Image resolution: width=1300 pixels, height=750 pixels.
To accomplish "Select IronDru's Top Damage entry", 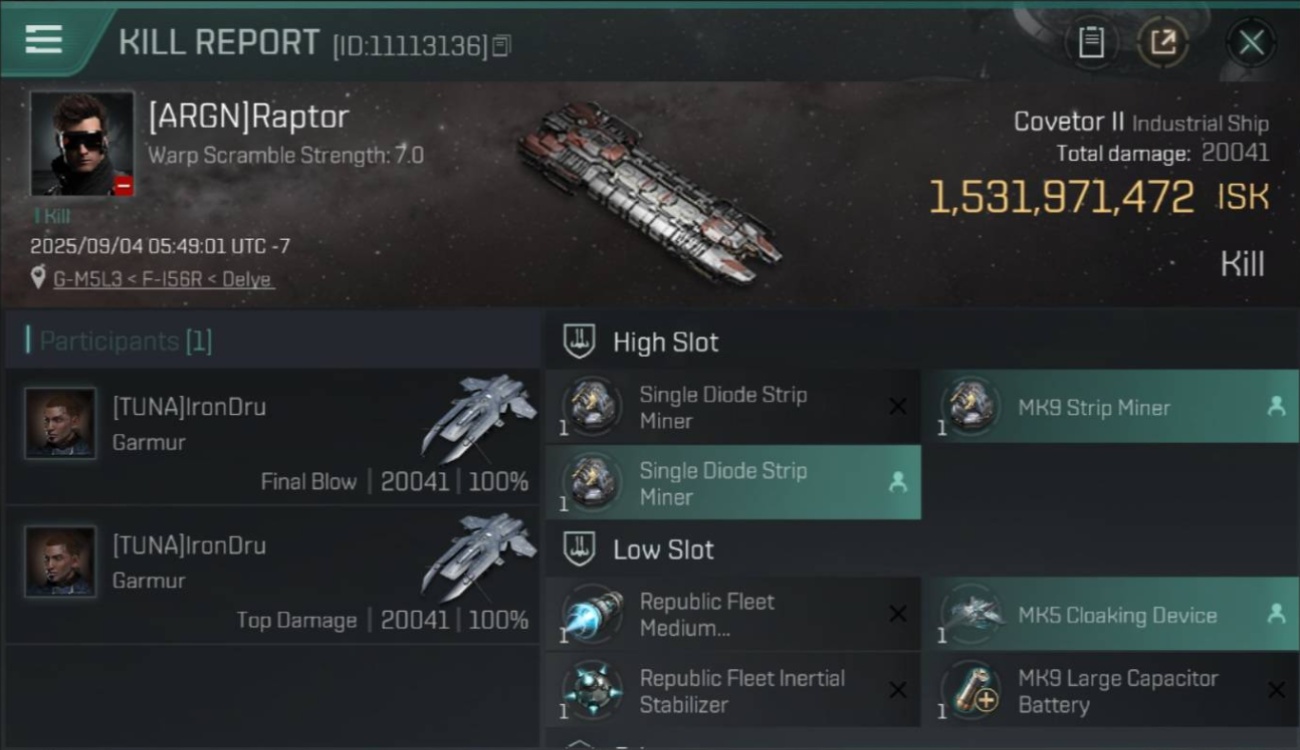I will (x=272, y=575).
